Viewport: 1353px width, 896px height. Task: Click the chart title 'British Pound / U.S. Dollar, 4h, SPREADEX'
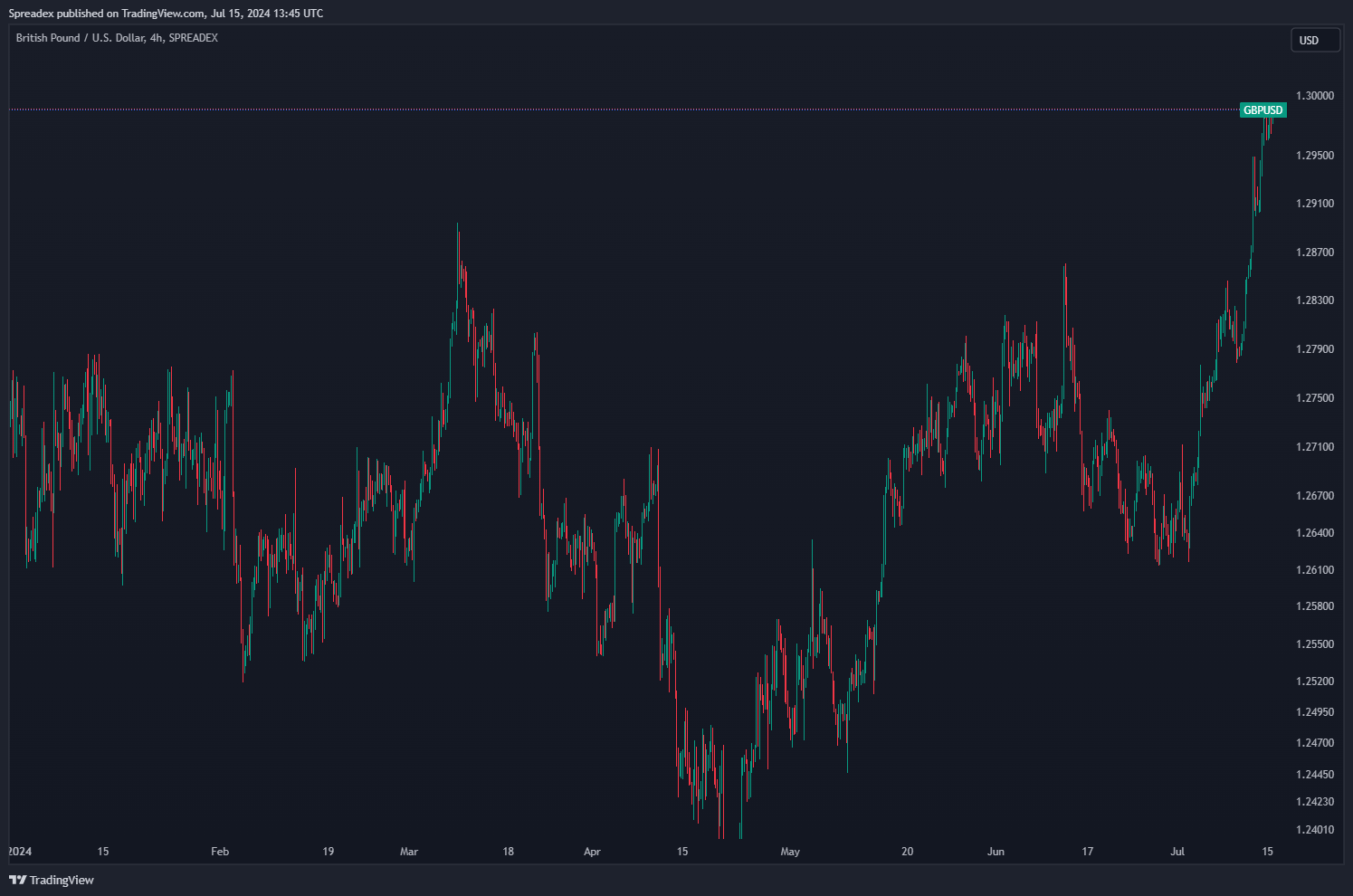[x=117, y=38]
